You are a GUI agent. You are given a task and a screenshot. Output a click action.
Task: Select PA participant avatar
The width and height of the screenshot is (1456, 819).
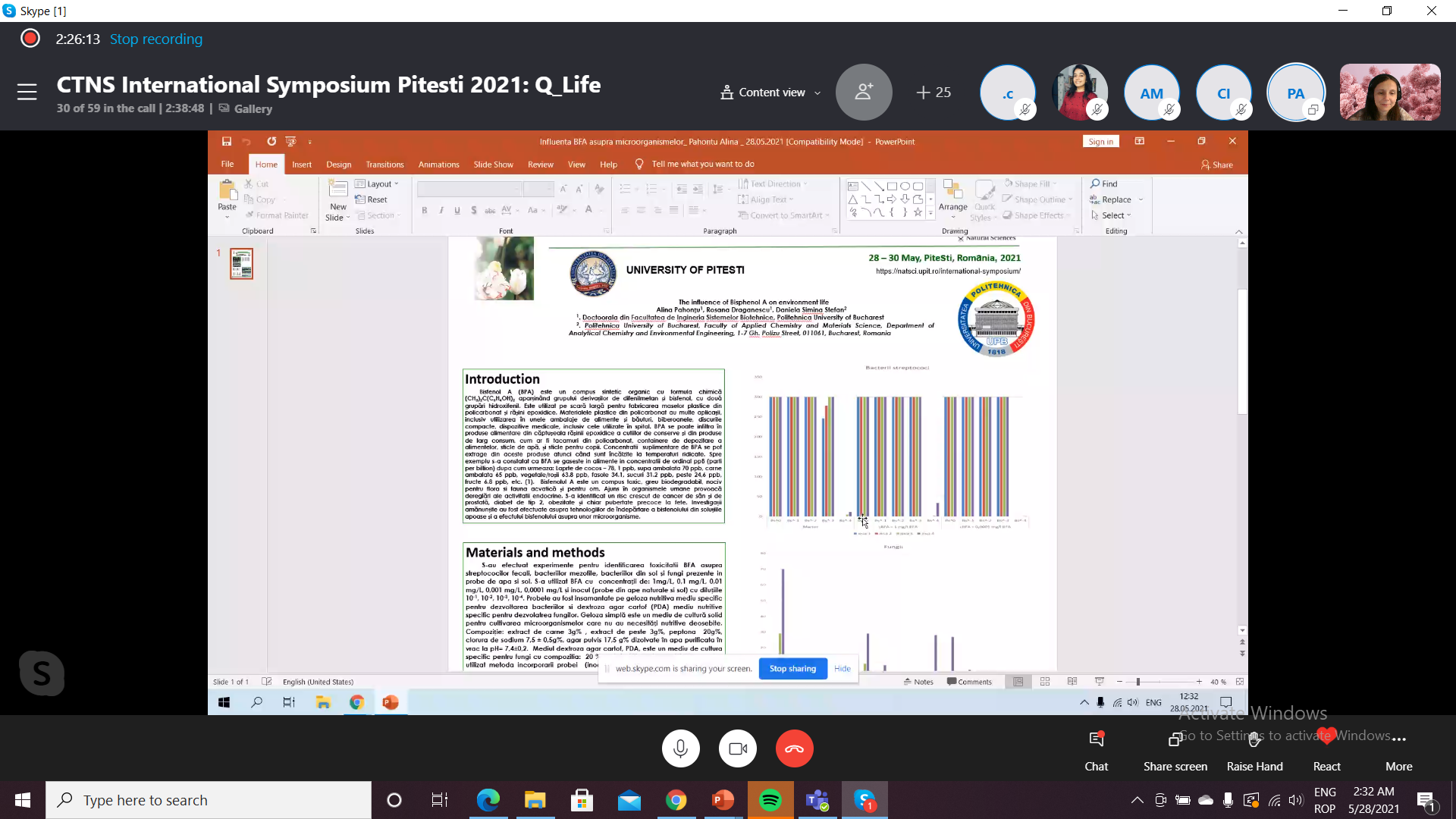[x=1295, y=93]
